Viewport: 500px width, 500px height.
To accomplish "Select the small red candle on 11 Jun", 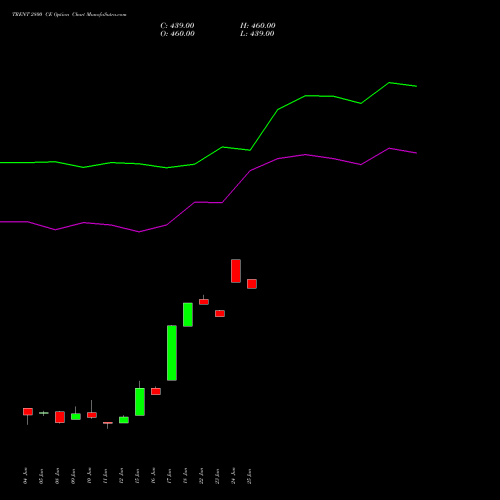I will tap(108, 423).
